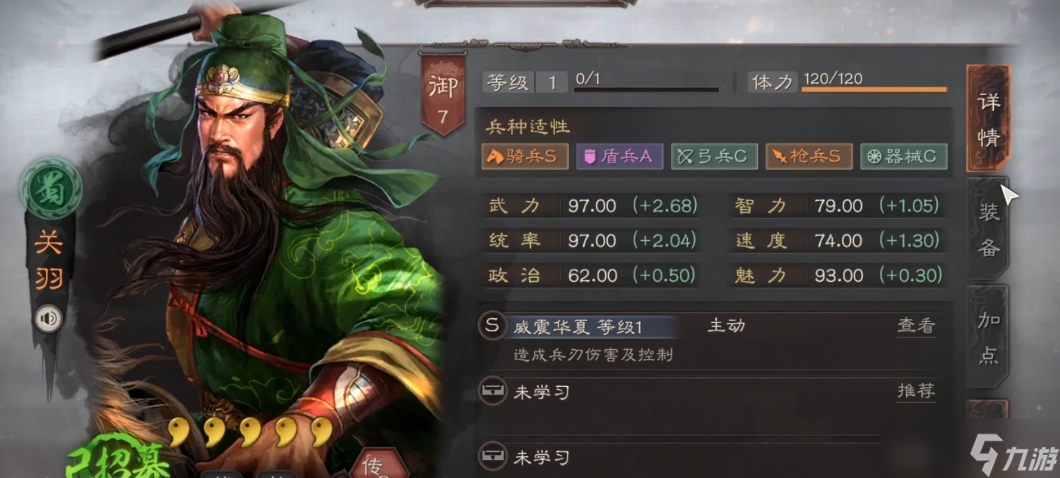Click the orange 体力 stamina bar
Image resolution: width=1060 pixels, height=478 pixels.
pos(874,89)
